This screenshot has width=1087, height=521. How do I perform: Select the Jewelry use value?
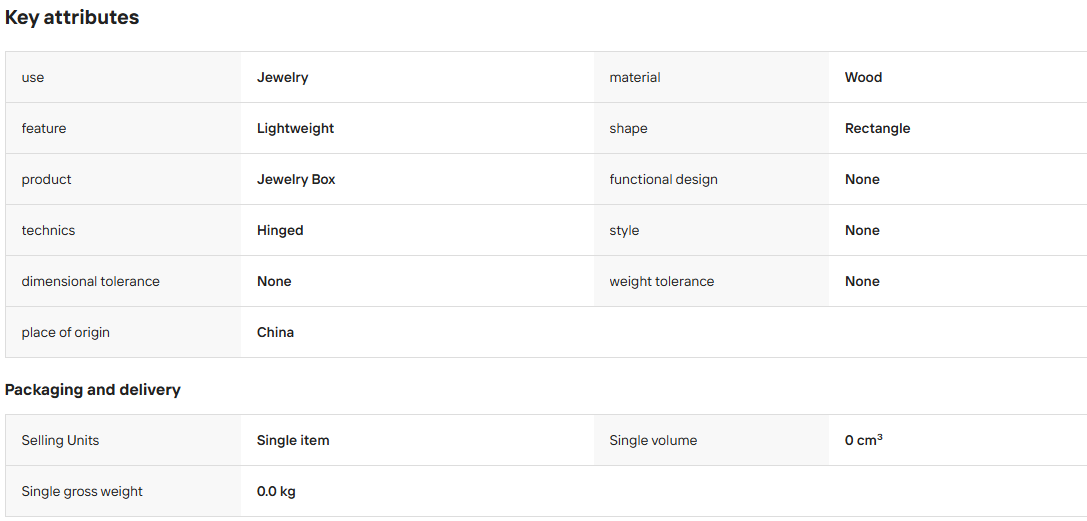tap(283, 78)
